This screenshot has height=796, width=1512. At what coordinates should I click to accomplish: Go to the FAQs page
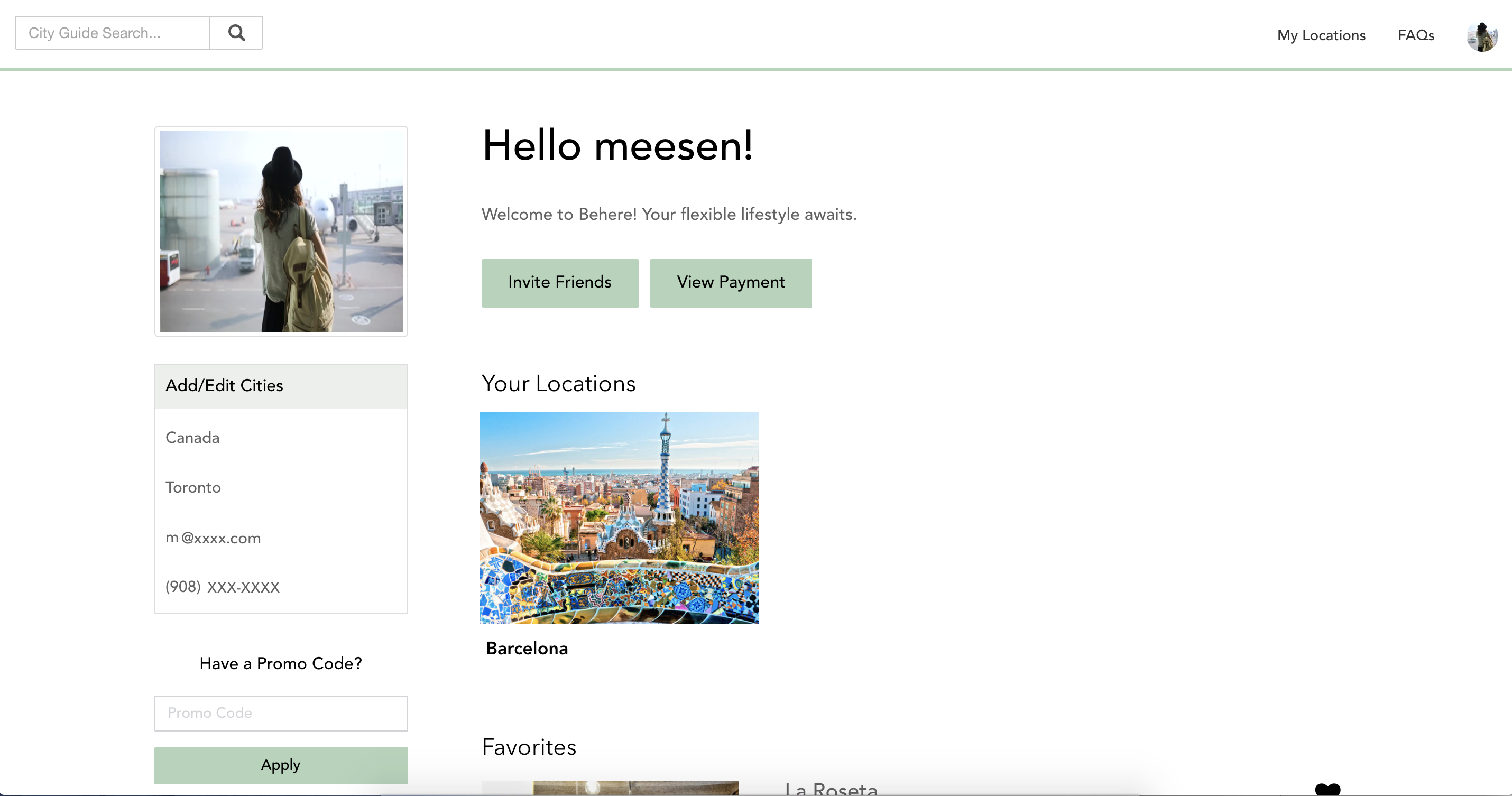[1415, 35]
